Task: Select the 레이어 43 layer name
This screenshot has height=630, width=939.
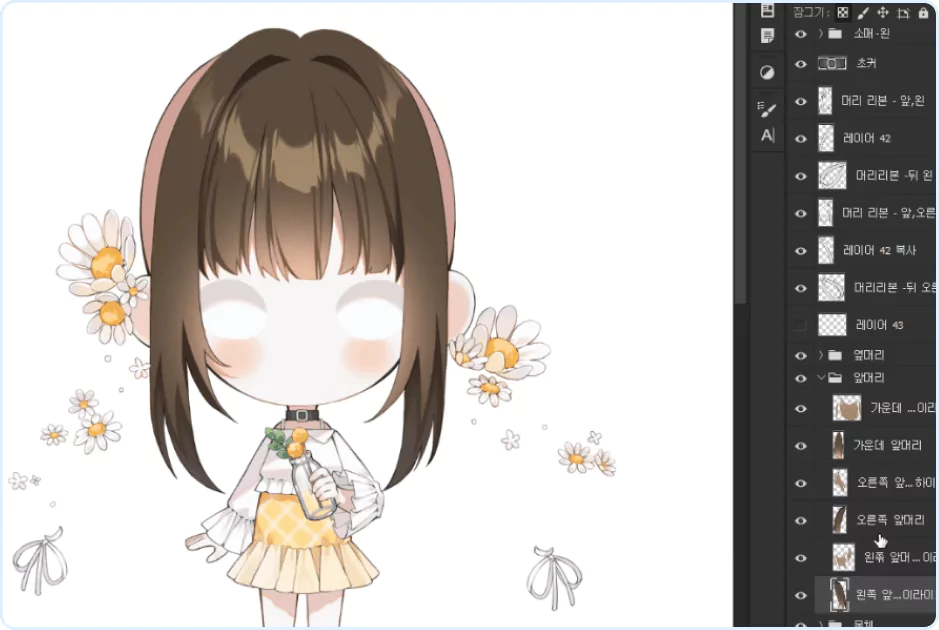Action: [x=880, y=325]
